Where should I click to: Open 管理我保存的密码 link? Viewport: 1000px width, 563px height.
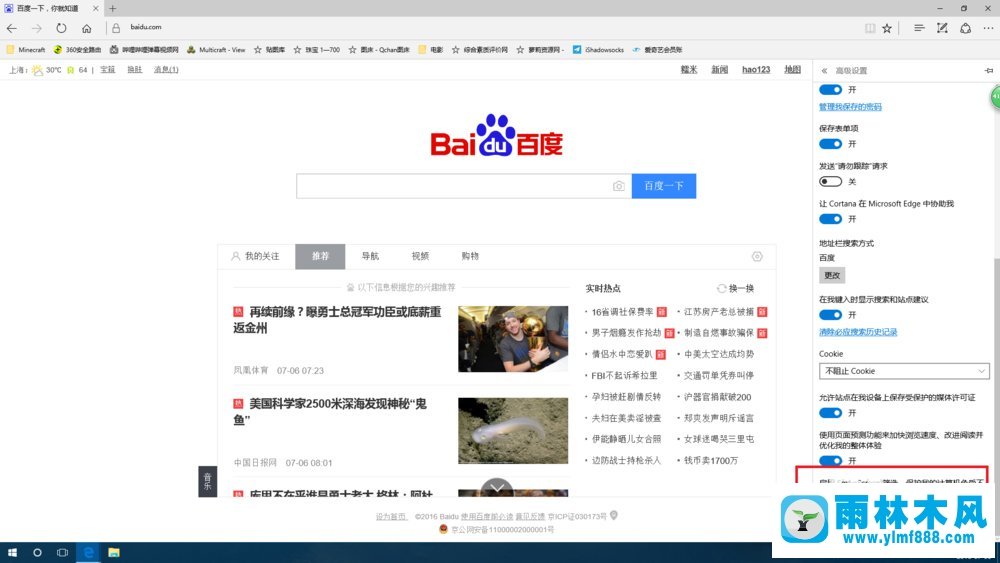pyautogui.click(x=850, y=107)
